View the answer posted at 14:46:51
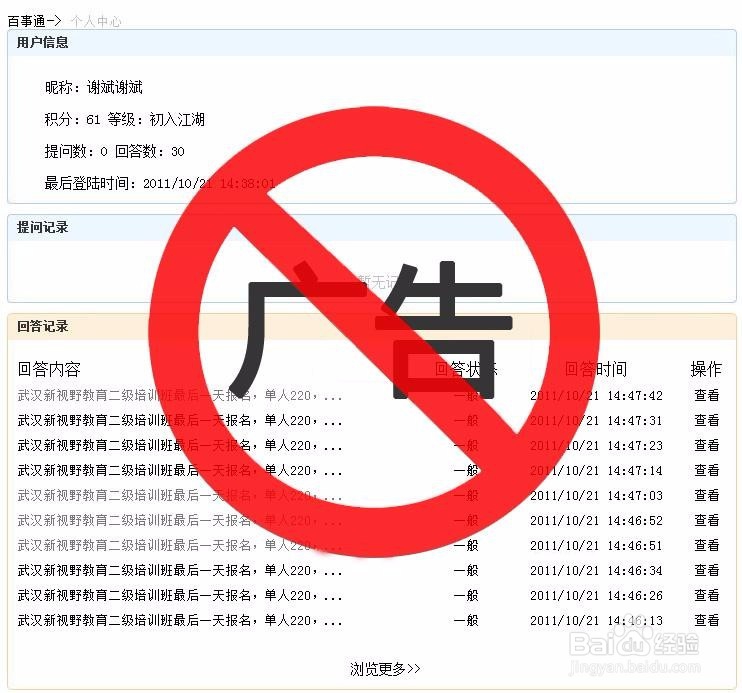This screenshot has height=693, width=742. pyautogui.click(x=707, y=545)
